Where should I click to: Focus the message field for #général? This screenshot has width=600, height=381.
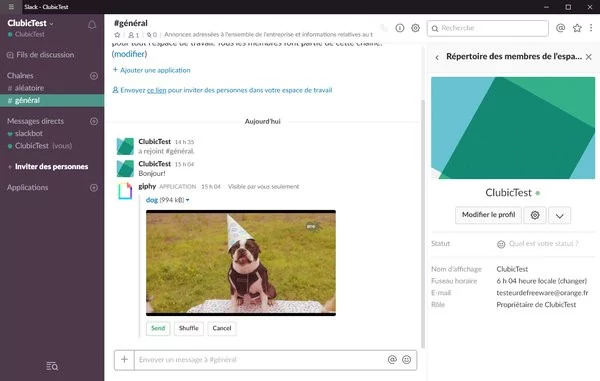coord(259,360)
